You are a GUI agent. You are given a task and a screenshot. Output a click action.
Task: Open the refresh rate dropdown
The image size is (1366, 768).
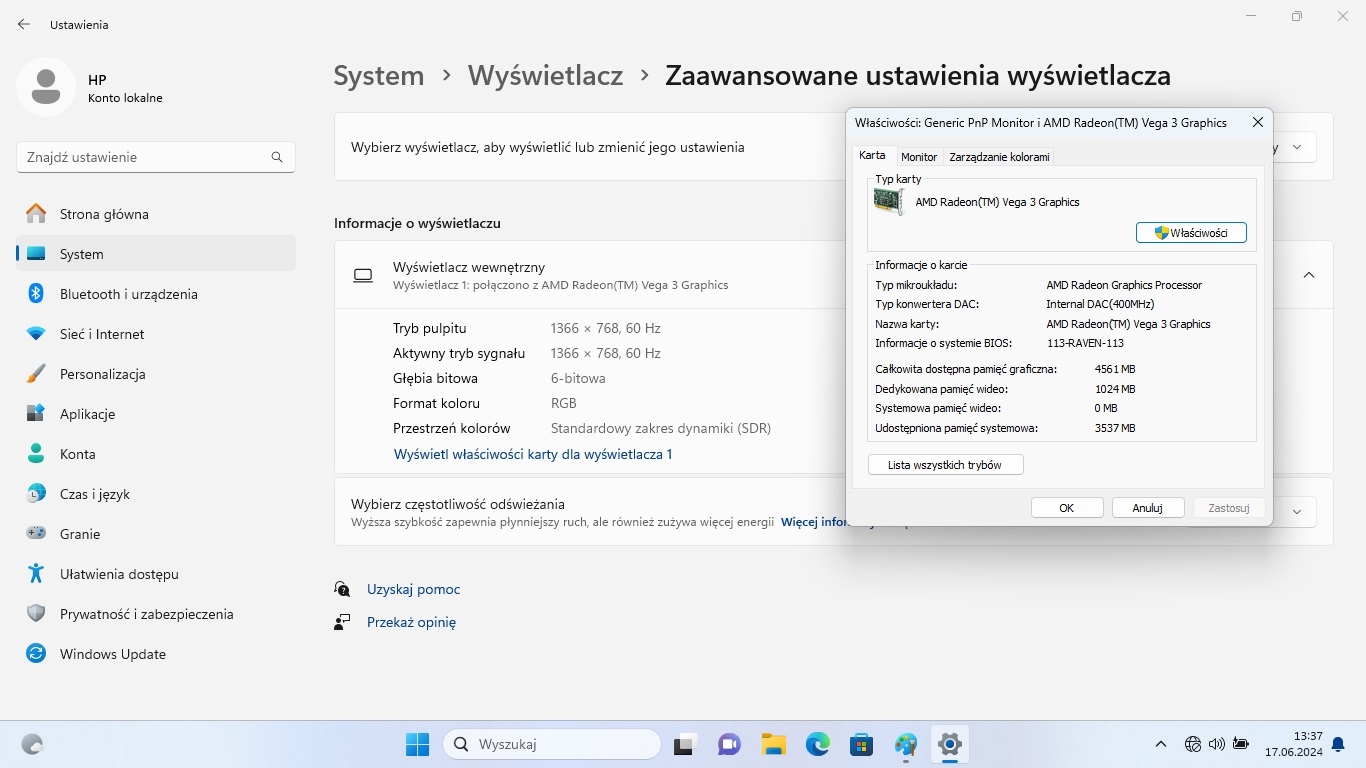click(1297, 512)
